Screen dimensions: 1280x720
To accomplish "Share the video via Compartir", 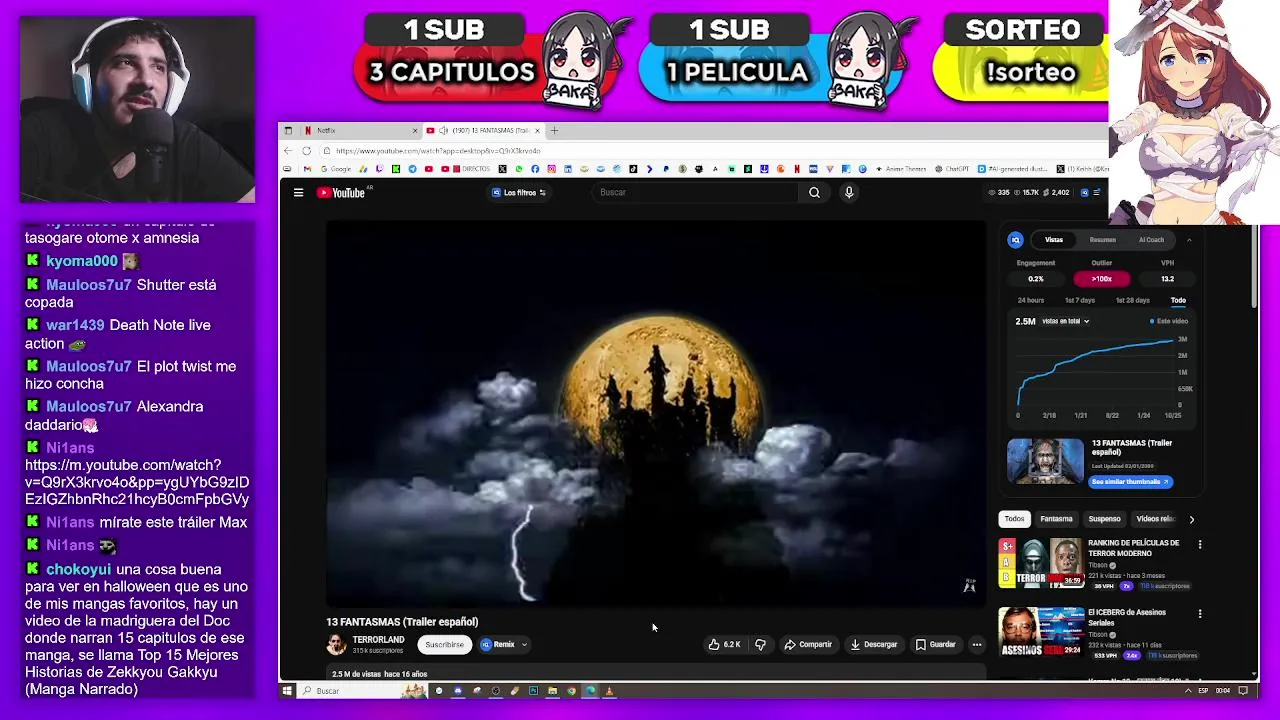I will 808,645.
